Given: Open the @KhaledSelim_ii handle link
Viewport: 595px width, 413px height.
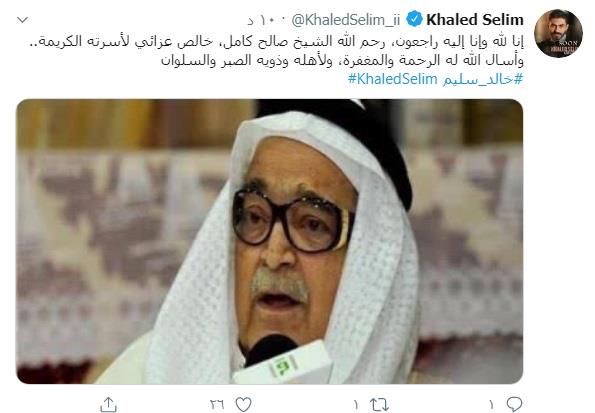Looking at the screenshot, I should pos(346,20).
